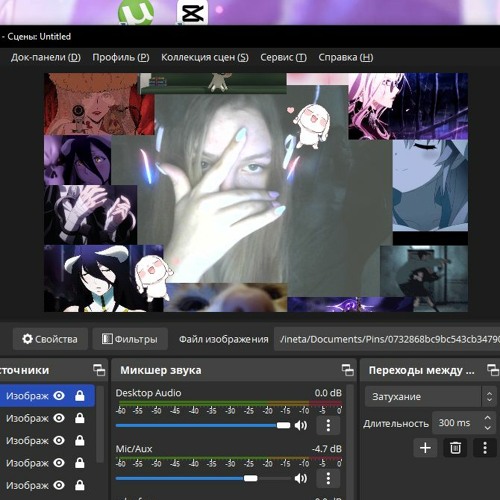
Task: Open Desktop Audio three-dots options menu
Action: pos(328,425)
